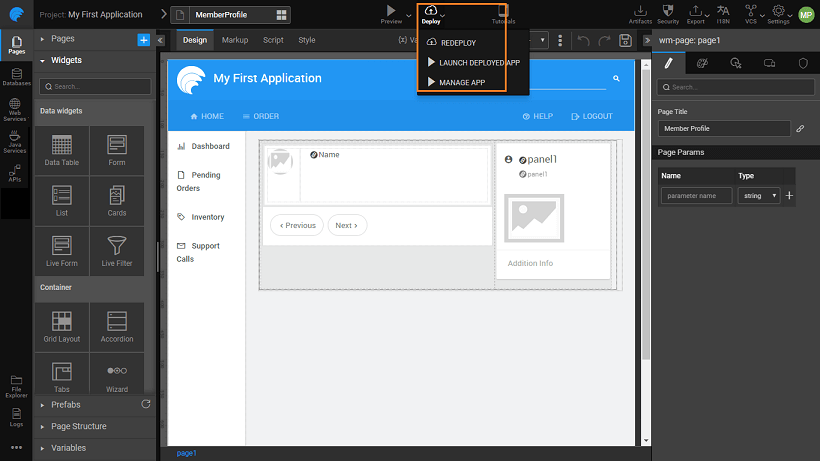Expand the Variables section
Screen dimensions: 820x461
[68, 448]
